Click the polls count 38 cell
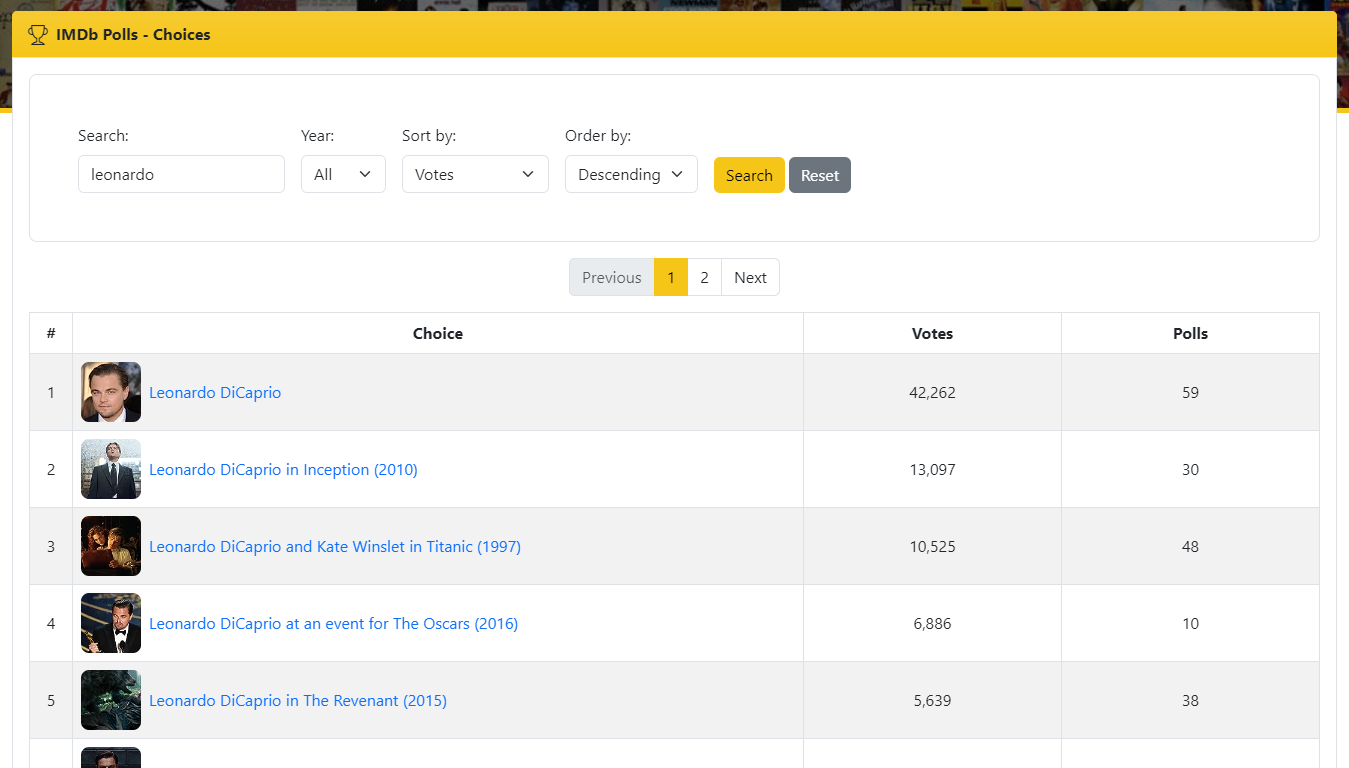Viewport: 1349px width, 768px height. 1190,700
